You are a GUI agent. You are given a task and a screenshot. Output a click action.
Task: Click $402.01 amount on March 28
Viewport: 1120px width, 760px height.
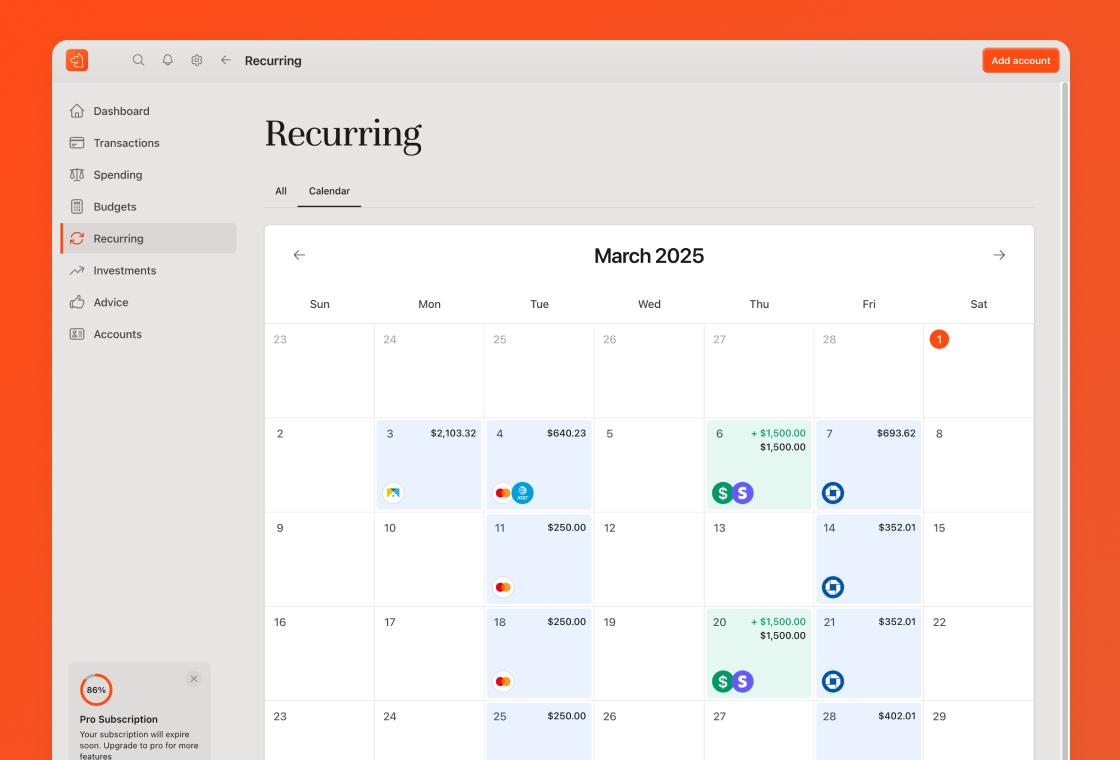[x=897, y=716]
